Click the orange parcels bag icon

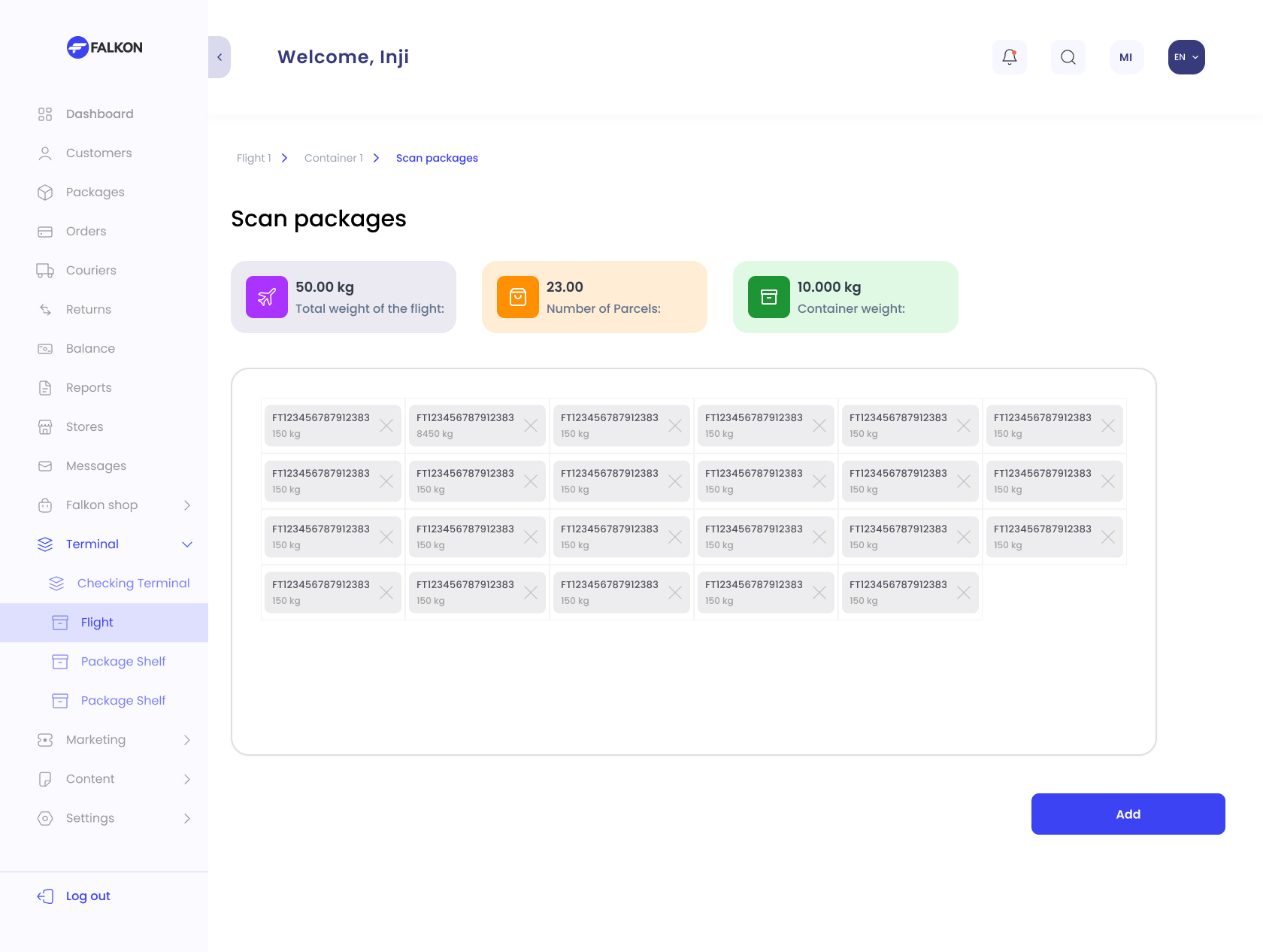(x=518, y=297)
